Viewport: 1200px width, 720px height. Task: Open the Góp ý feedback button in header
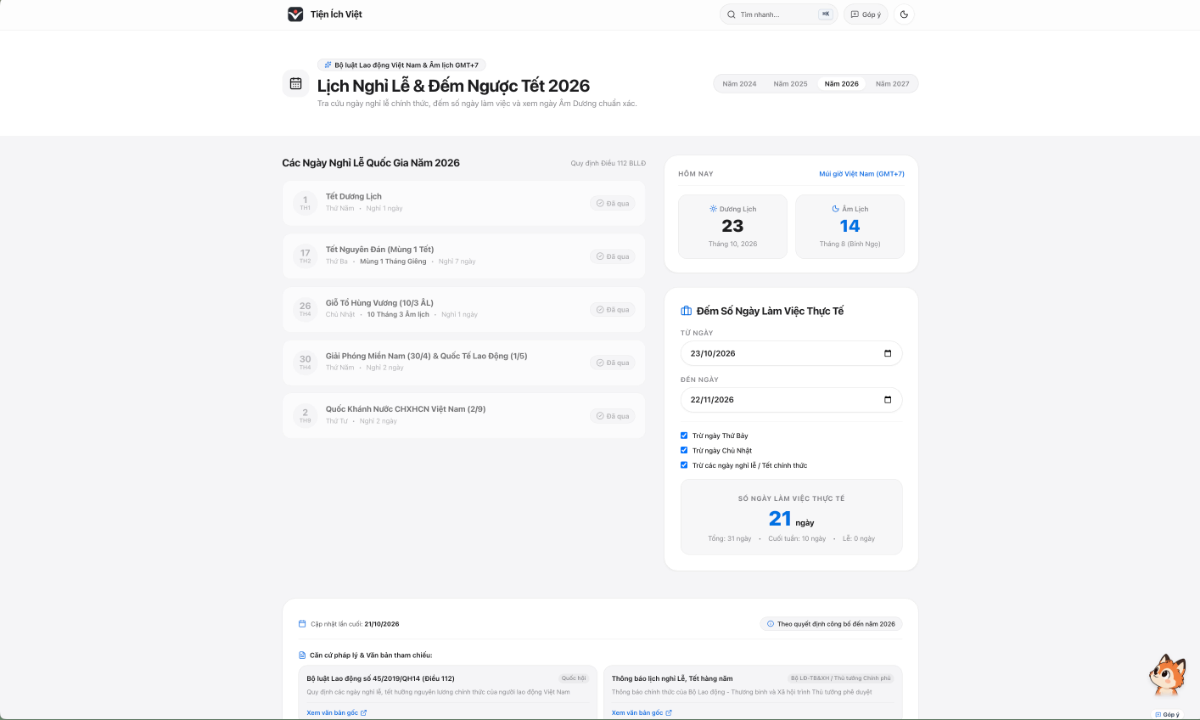[x=866, y=15]
